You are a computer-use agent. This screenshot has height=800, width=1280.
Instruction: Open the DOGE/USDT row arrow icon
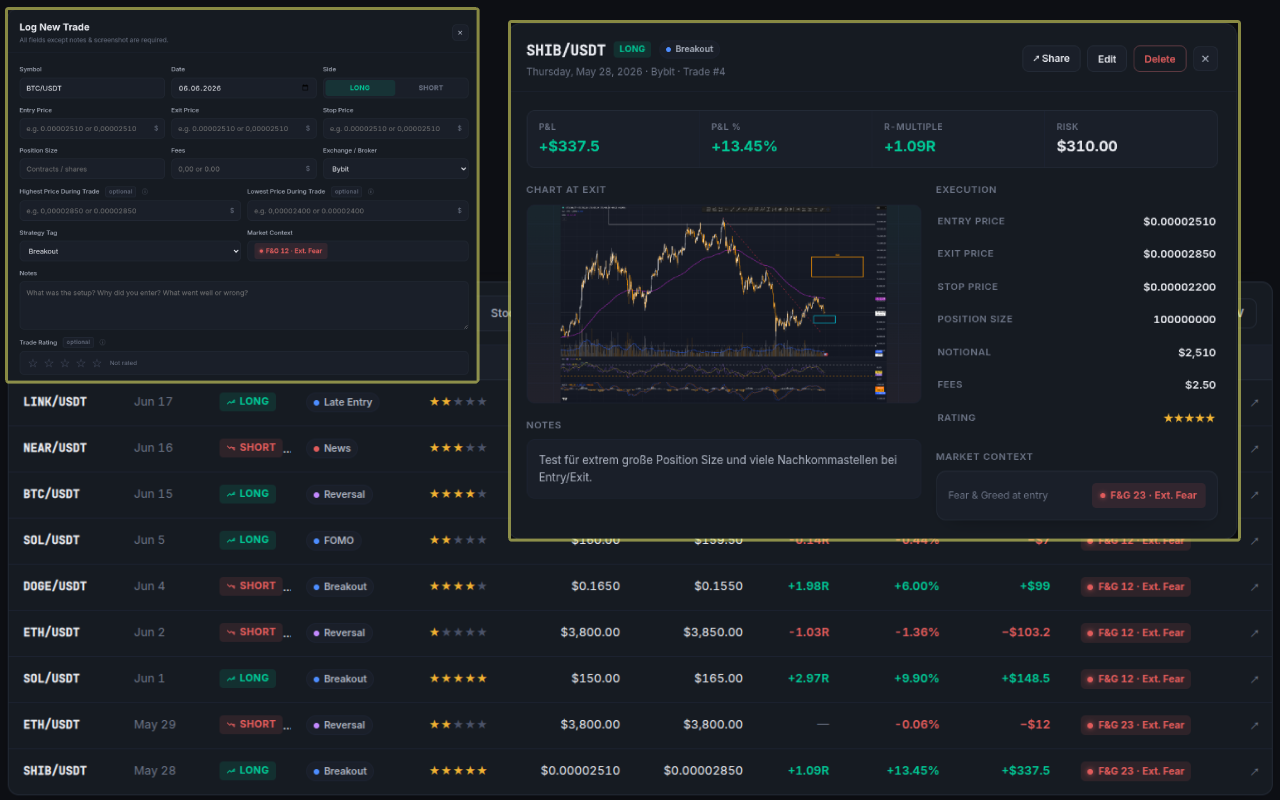tap(1254, 587)
